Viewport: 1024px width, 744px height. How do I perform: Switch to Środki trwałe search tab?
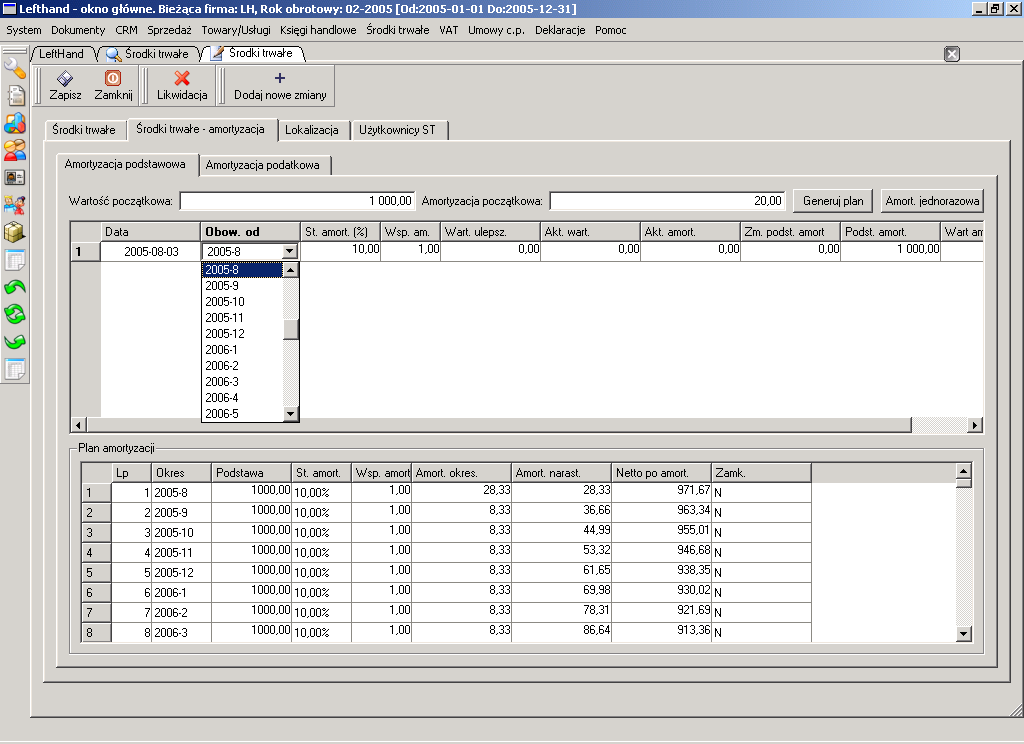click(148, 54)
